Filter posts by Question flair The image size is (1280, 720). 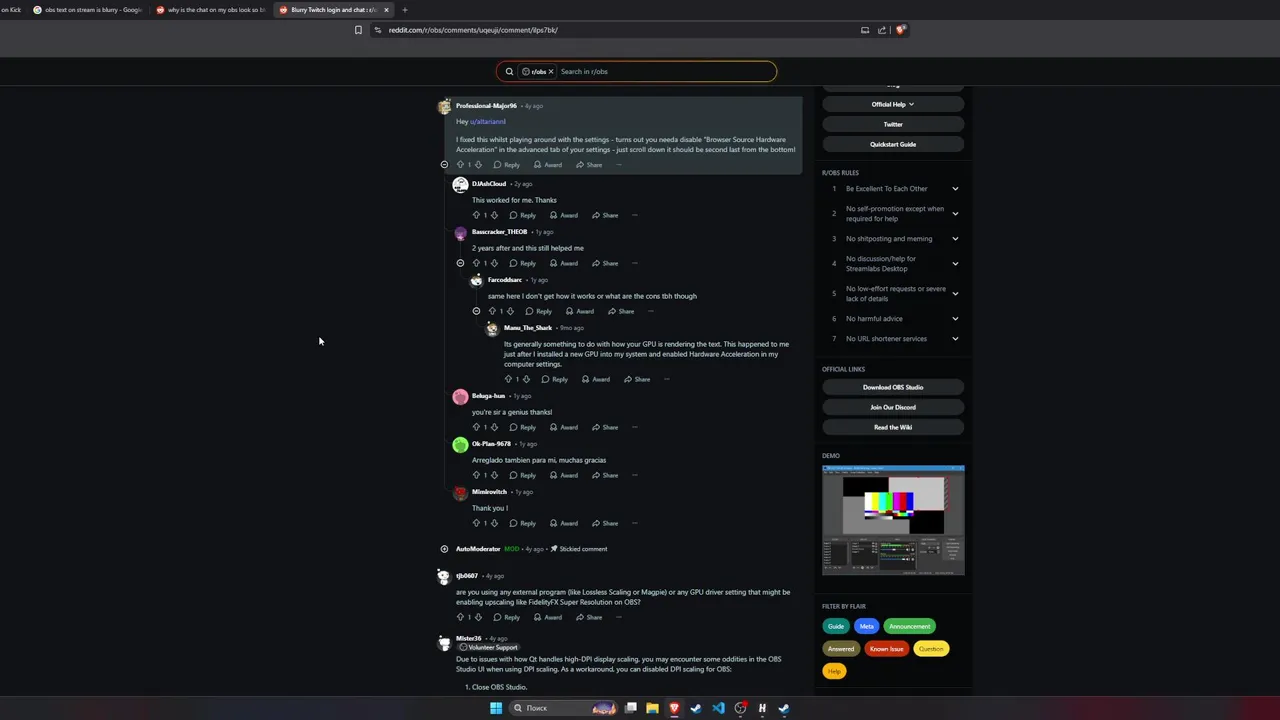931,649
